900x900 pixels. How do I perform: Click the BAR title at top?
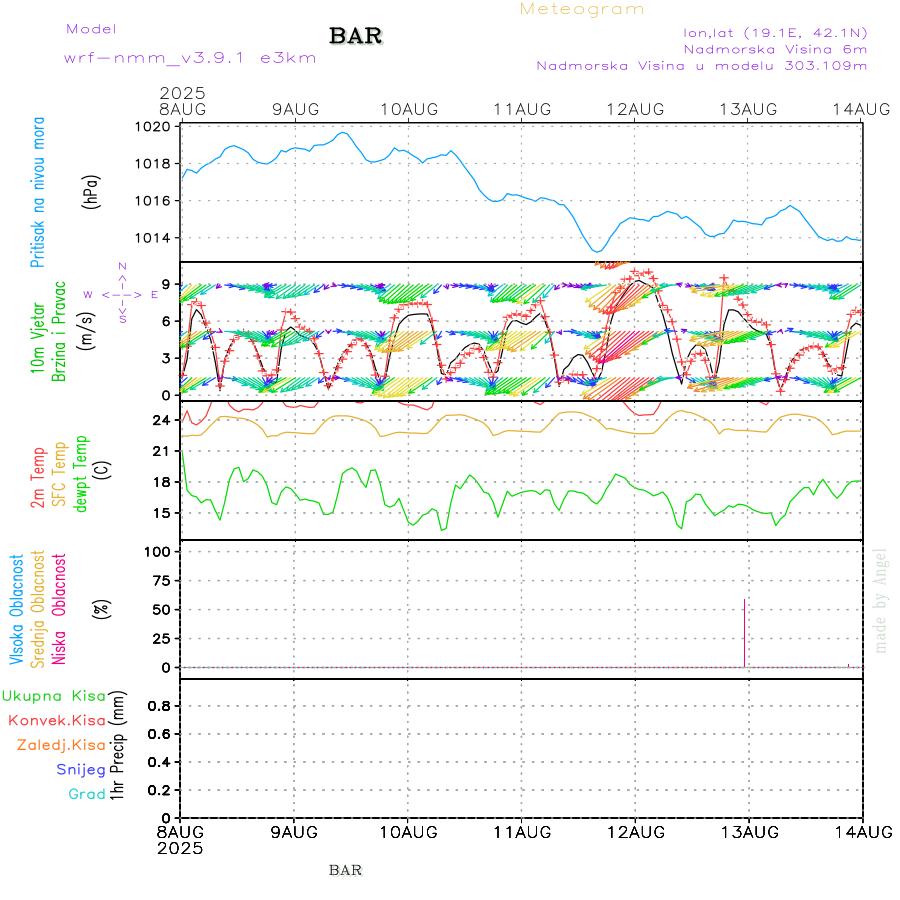(356, 37)
